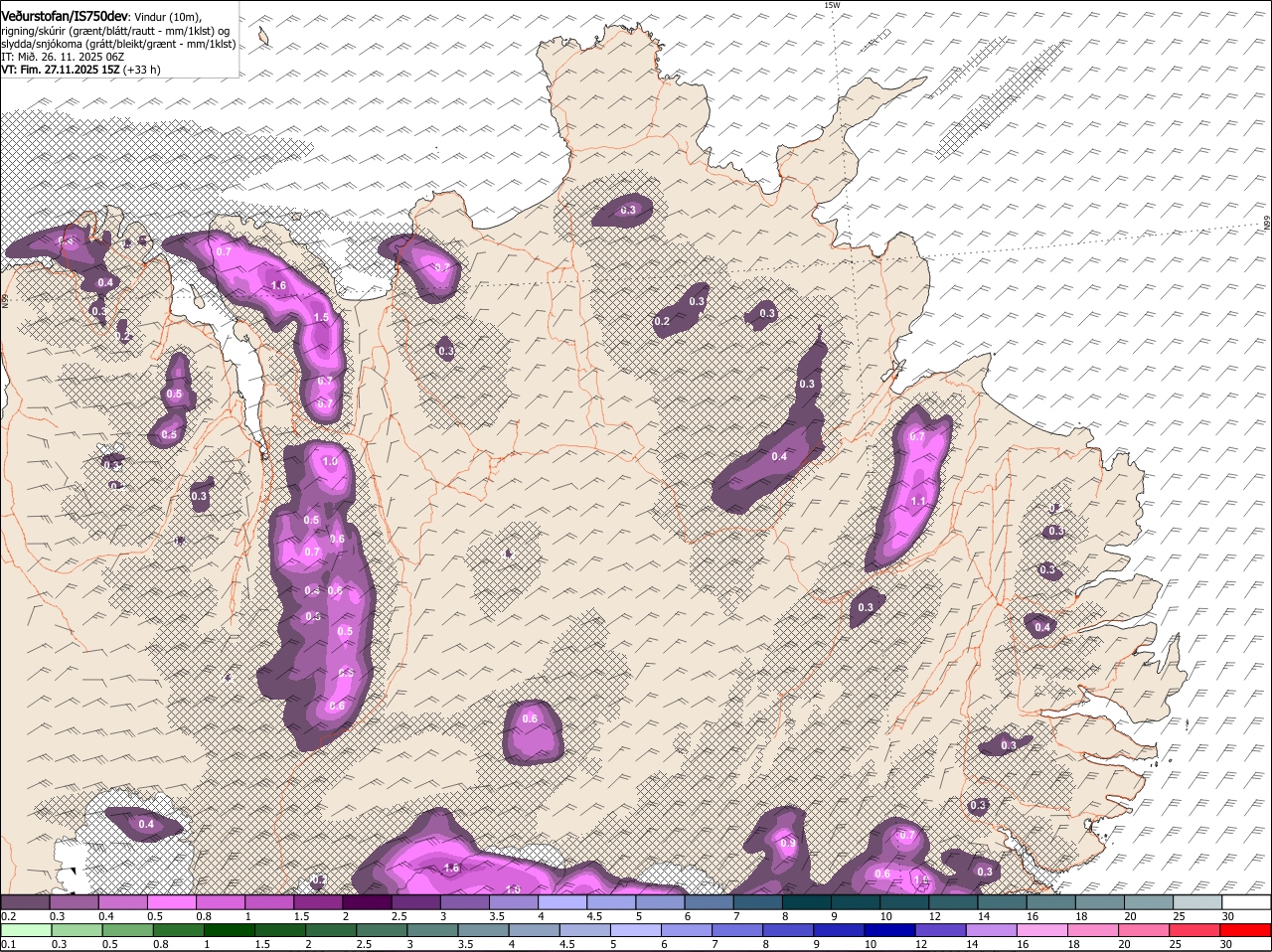
Task: Click upper legend swatch between 8 and 9
Action: pos(807,902)
